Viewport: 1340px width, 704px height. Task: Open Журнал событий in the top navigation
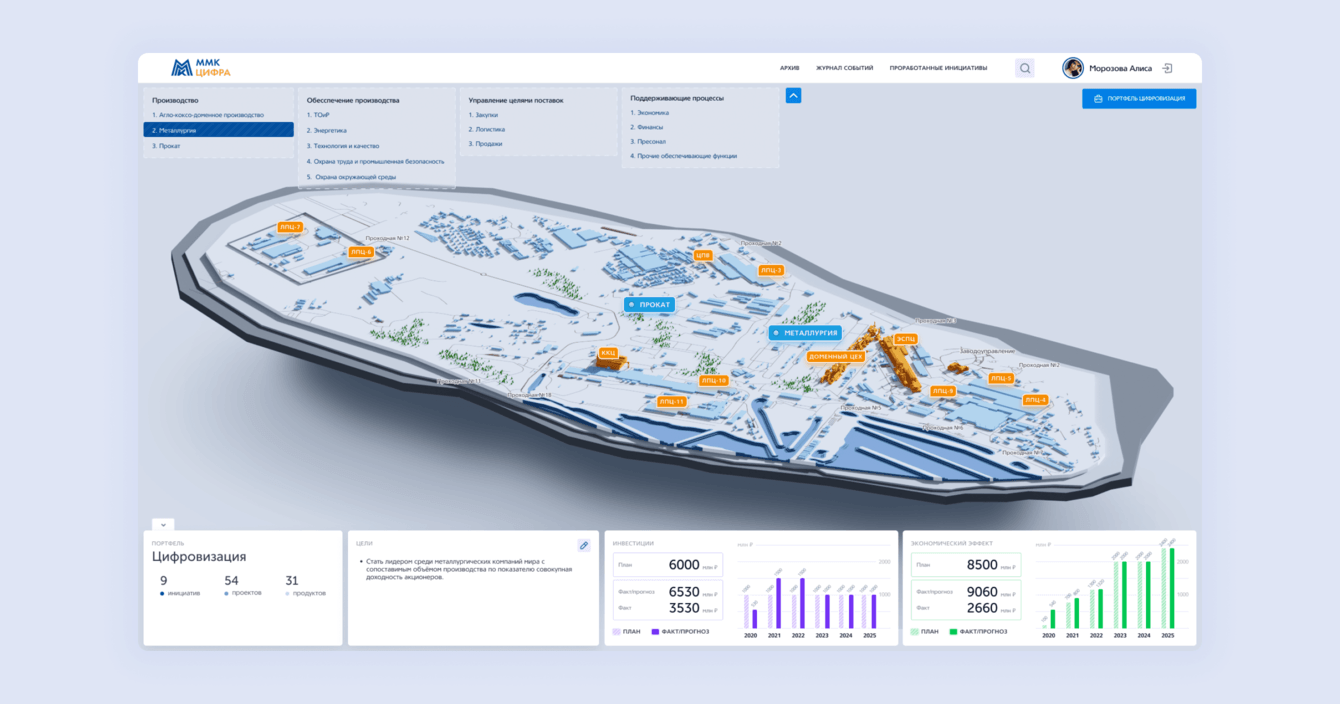844,68
